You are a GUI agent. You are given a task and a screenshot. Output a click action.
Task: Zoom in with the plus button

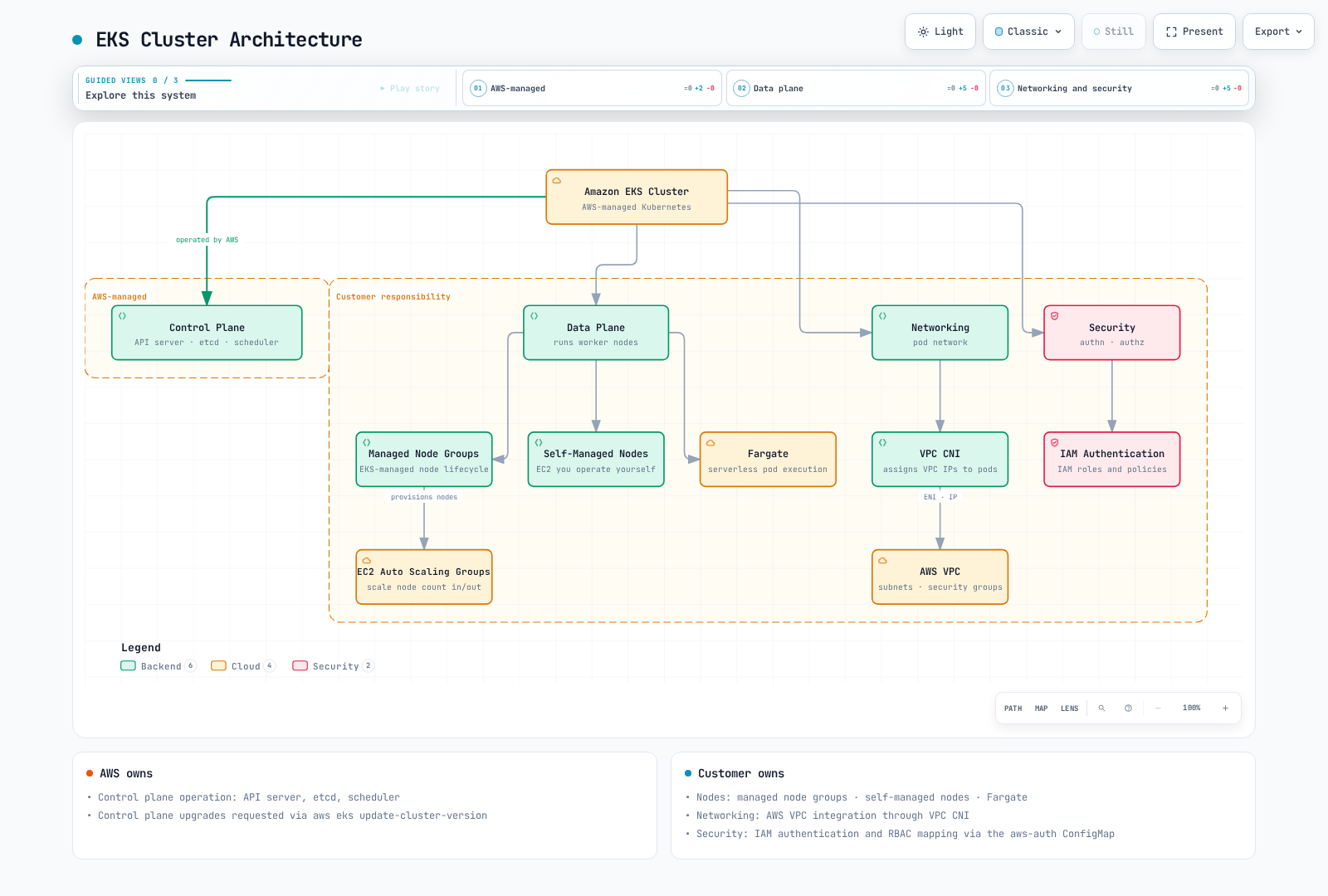coord(1225,709)
